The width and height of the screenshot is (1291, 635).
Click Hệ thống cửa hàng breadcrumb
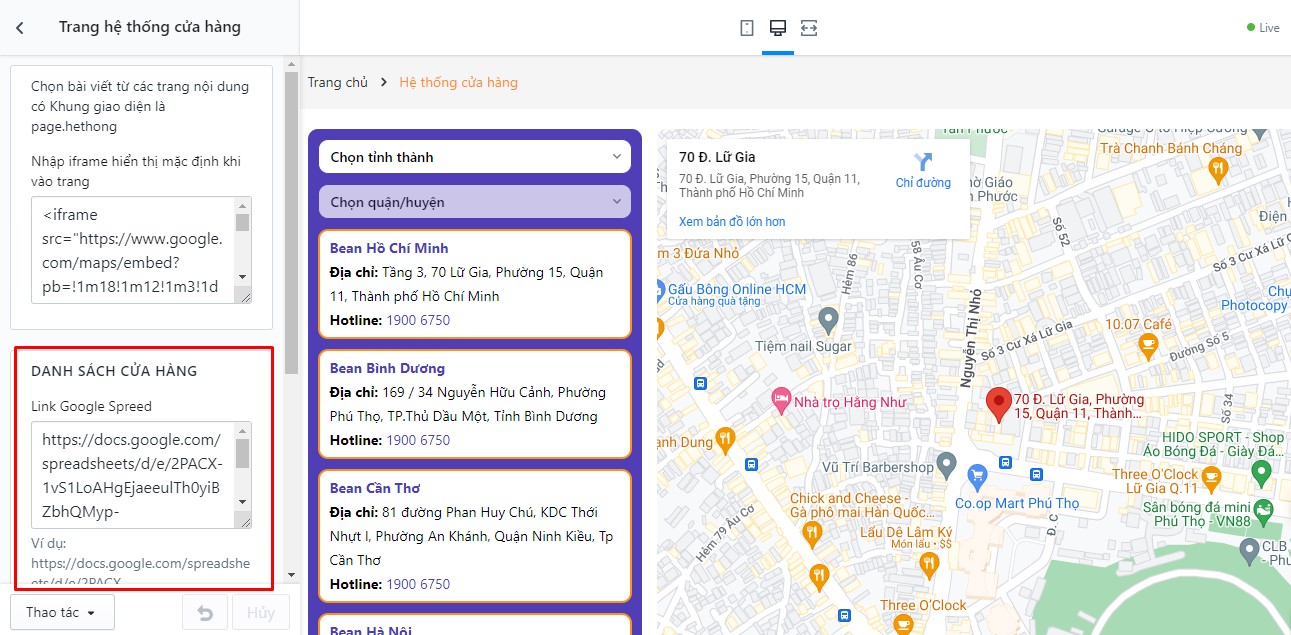pos(458,83)
